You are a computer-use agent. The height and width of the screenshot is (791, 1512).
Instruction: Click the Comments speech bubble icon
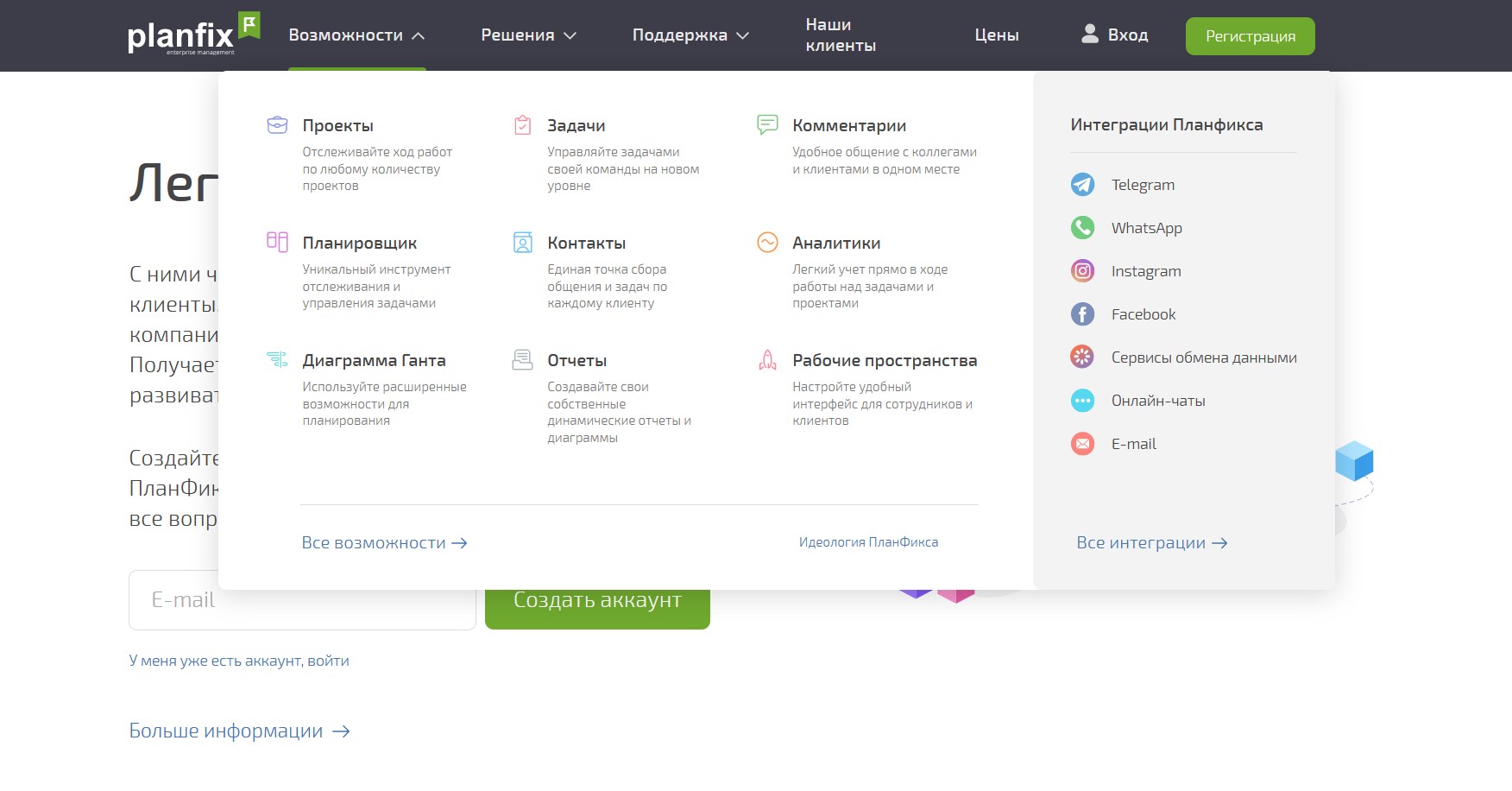pos(767,125)
